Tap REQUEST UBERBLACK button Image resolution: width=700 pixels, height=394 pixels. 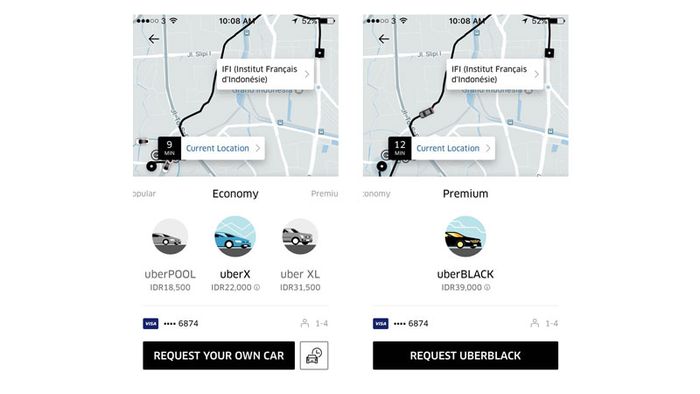(466, 356)
